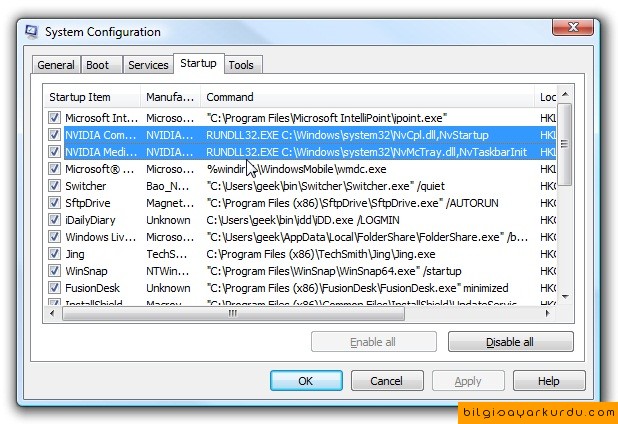
Task: Click the NvMcTray.dll,NvTaskbarInit command text
Action: pyautogui.click(x=367, y=152)
